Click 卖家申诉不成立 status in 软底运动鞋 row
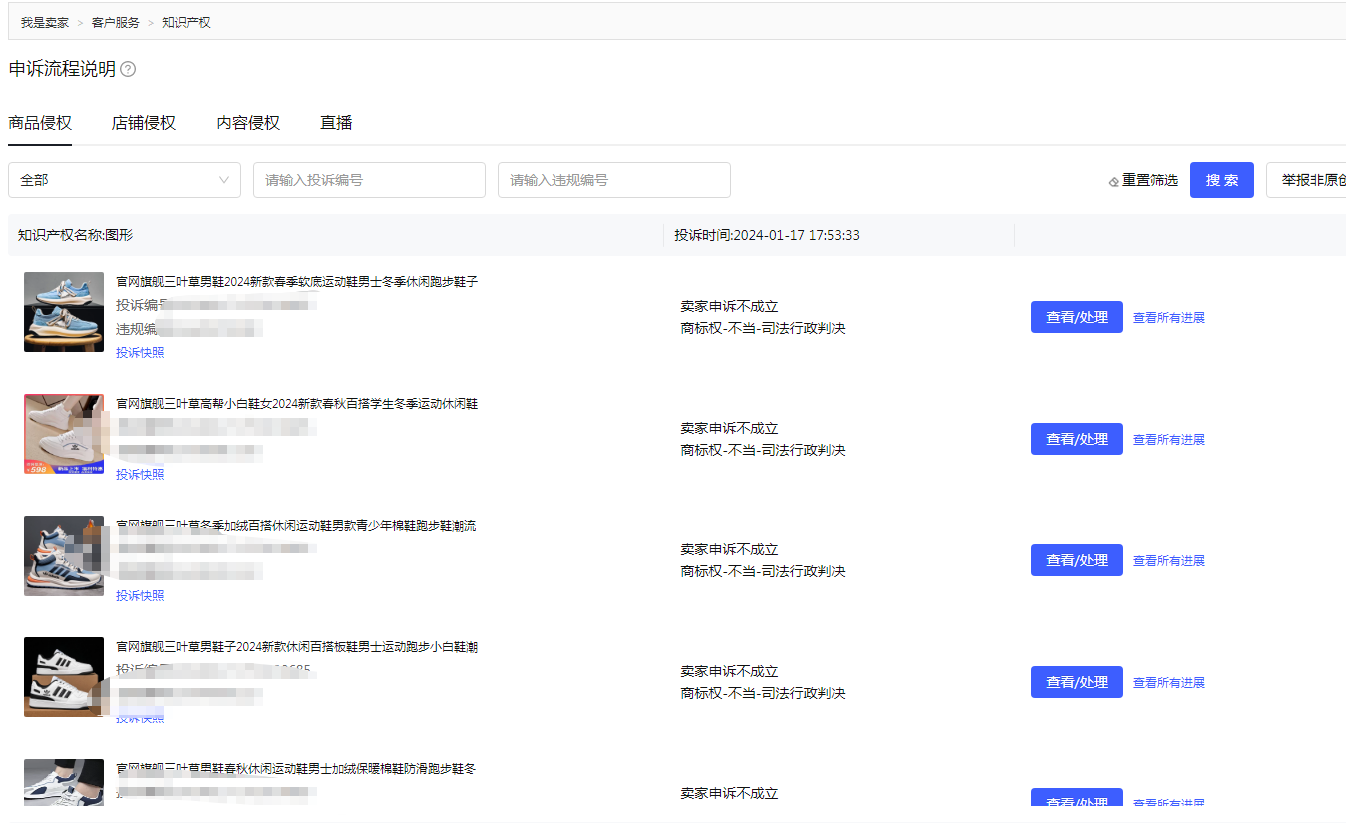The height and width of the screenshot is (823, 1346). [x=729, y=307]
